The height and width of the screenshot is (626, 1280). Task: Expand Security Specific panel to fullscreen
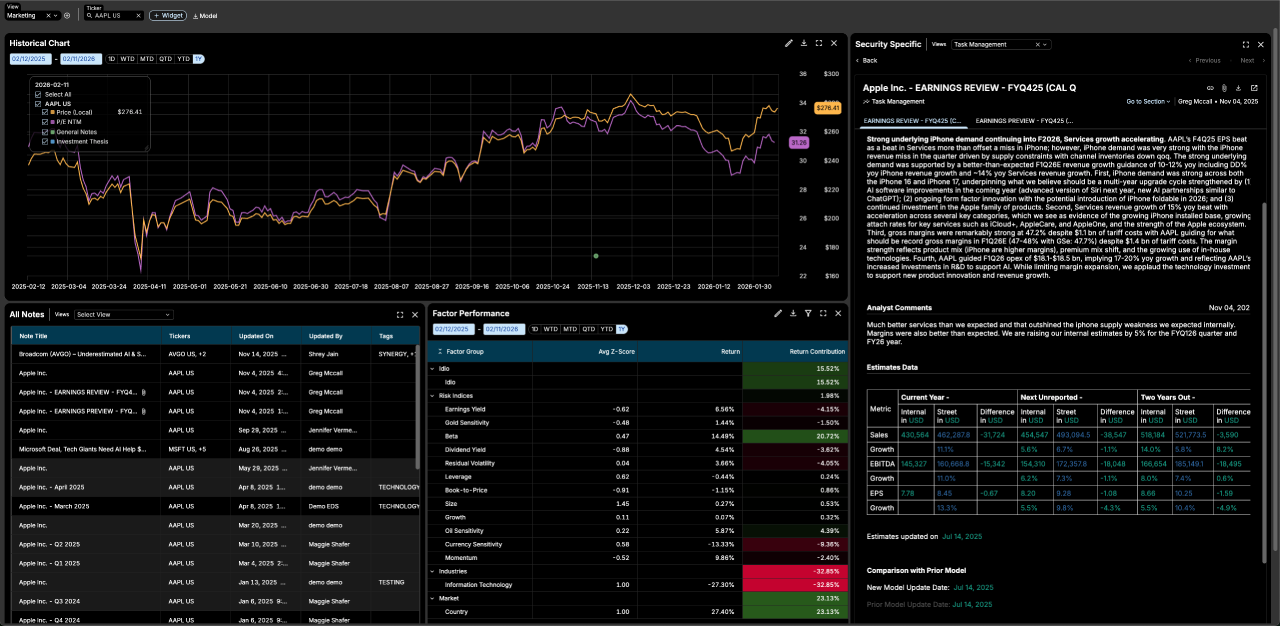1246,44
